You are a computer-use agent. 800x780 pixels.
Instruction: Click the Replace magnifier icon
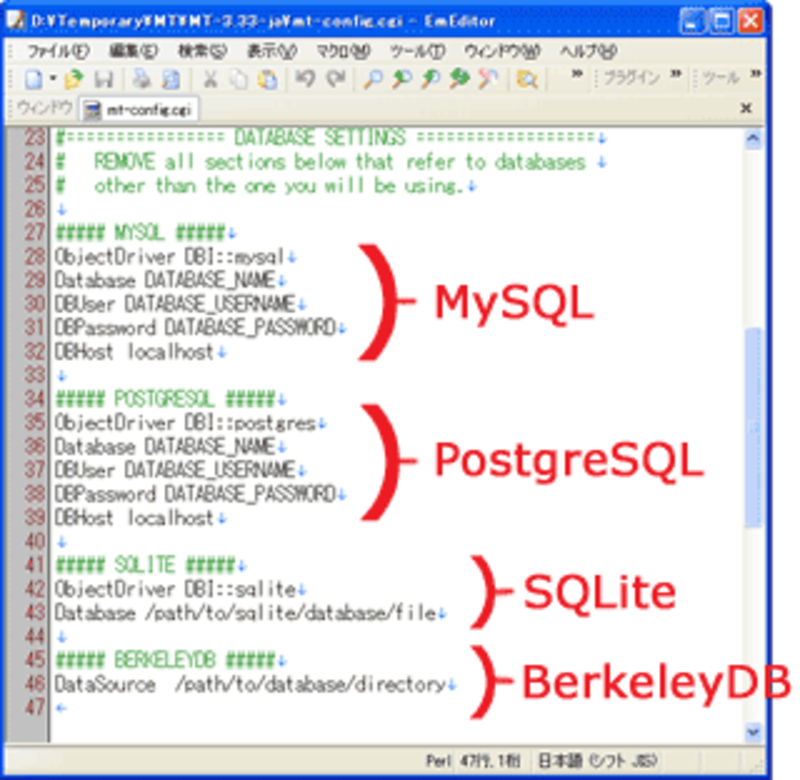(459, 79)
